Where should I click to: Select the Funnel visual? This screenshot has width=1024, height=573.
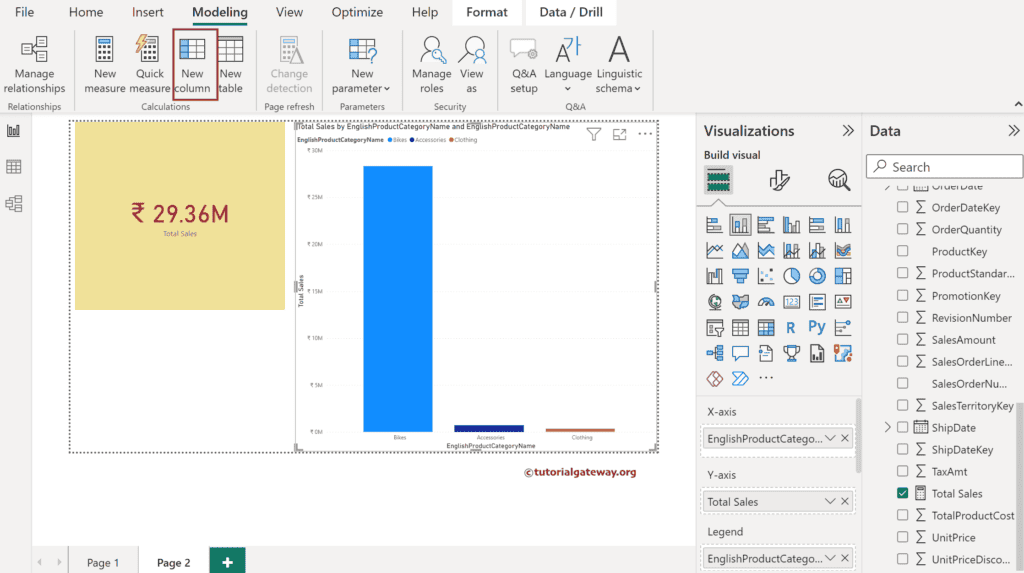pos(740,276)
